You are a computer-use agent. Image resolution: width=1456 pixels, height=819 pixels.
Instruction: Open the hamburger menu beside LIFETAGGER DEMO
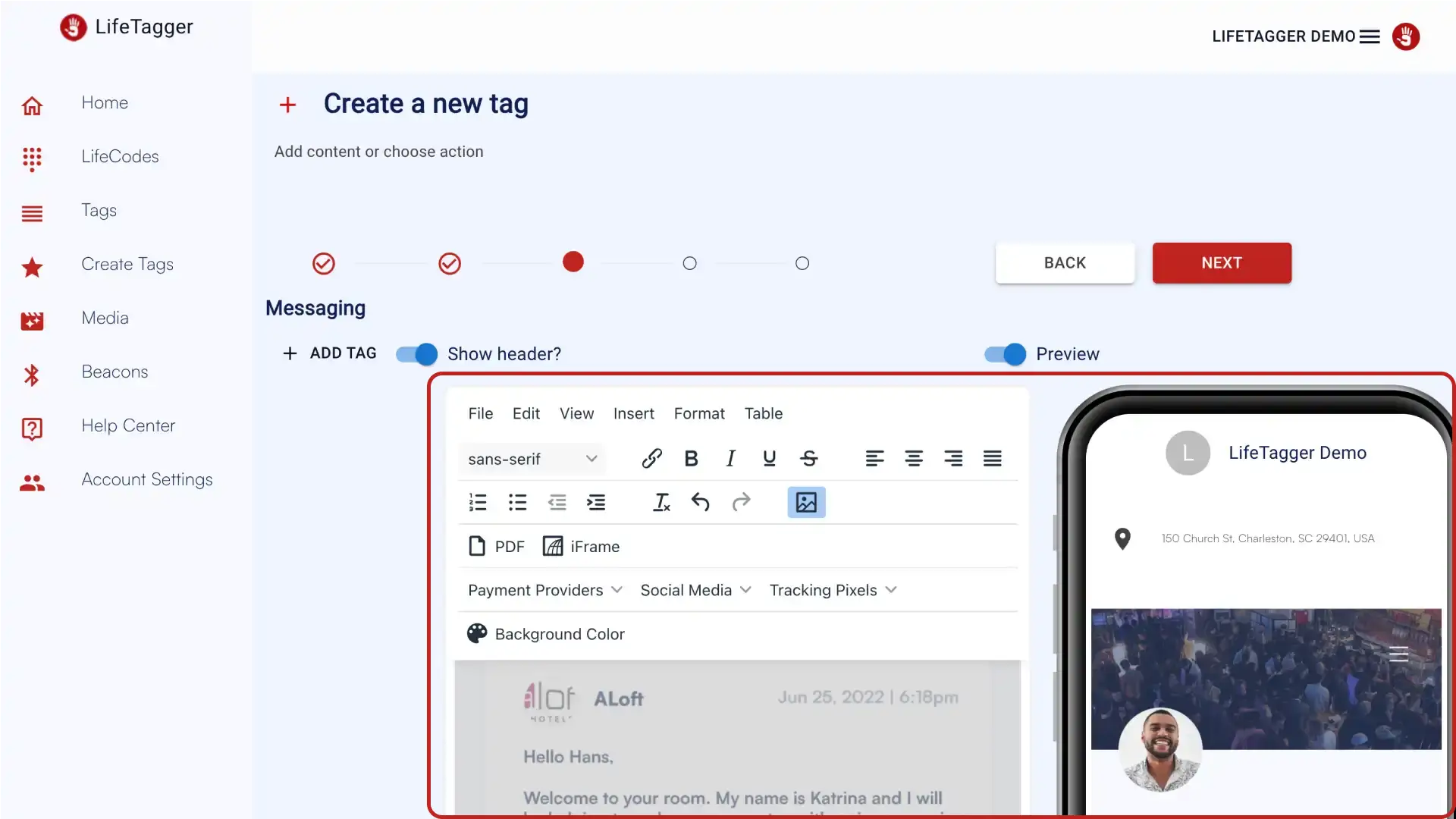pos(1370,36)
